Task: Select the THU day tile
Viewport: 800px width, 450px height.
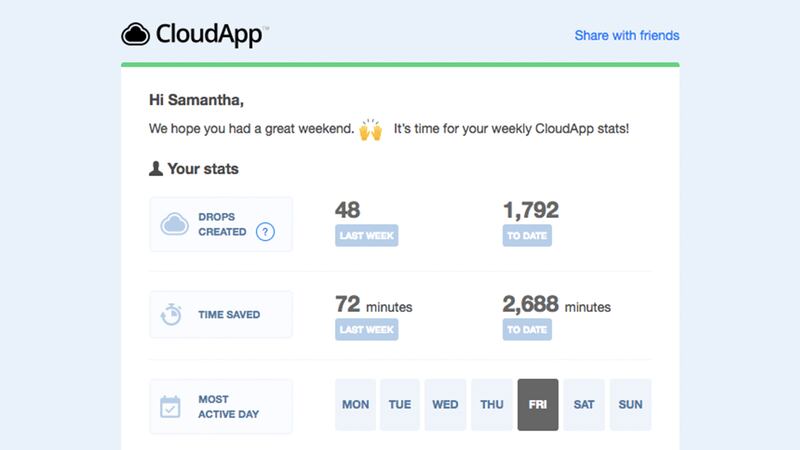Action: click(491, 405)
